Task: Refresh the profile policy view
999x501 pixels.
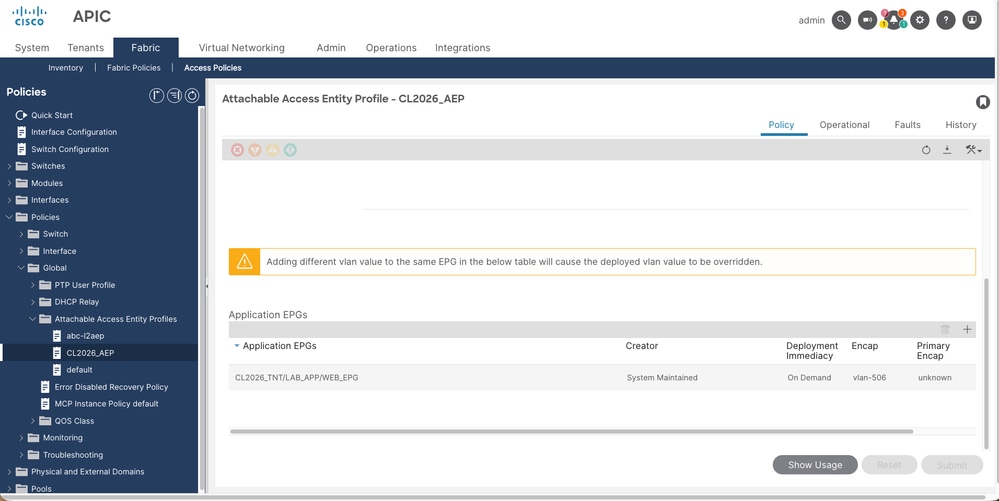Action: pos(926,150)
